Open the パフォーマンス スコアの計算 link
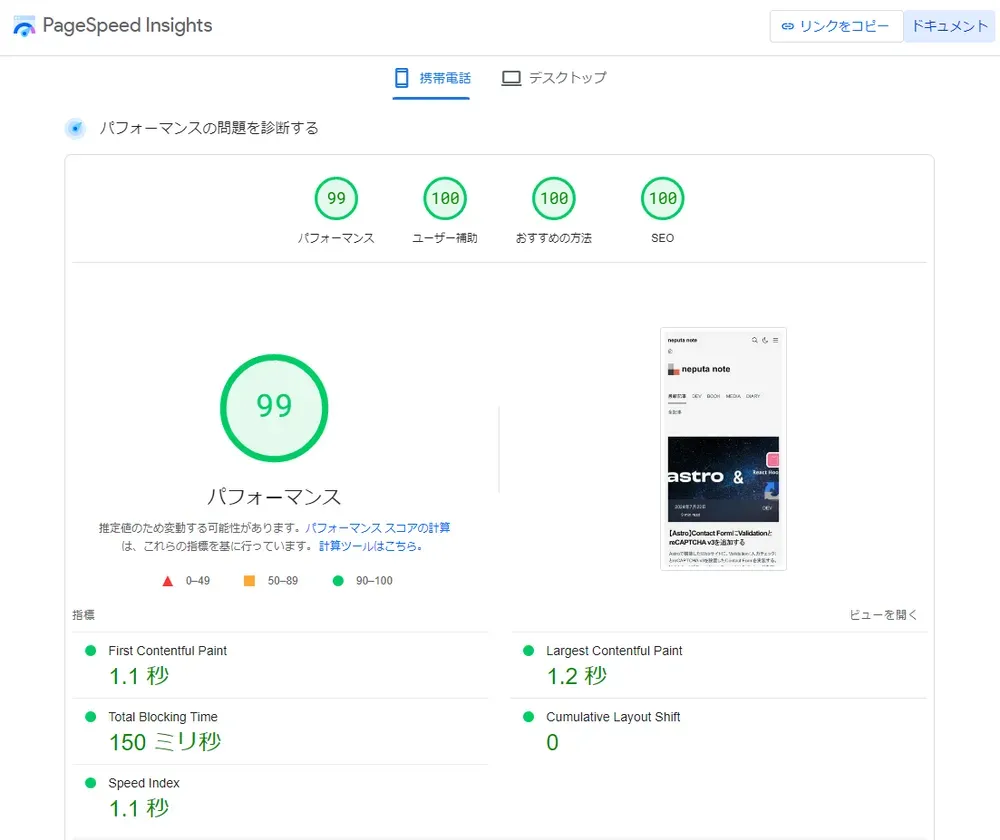This screenshot has height=840, width=1000. (x=377, y=528)
